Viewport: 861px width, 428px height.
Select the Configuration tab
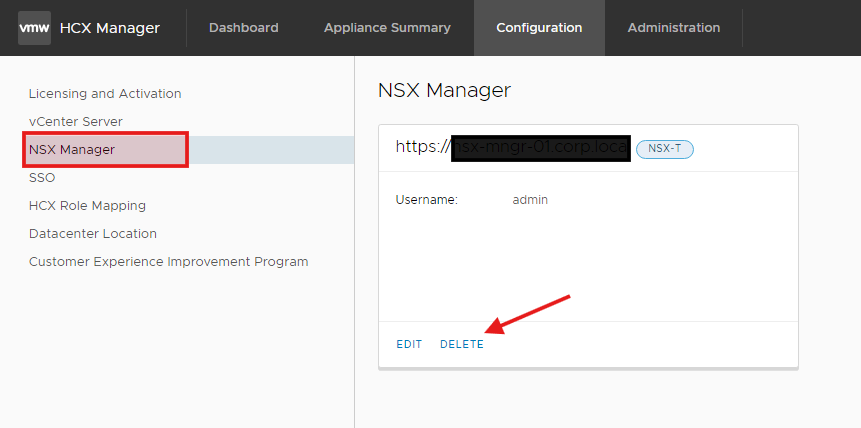[x=539, y=28]
